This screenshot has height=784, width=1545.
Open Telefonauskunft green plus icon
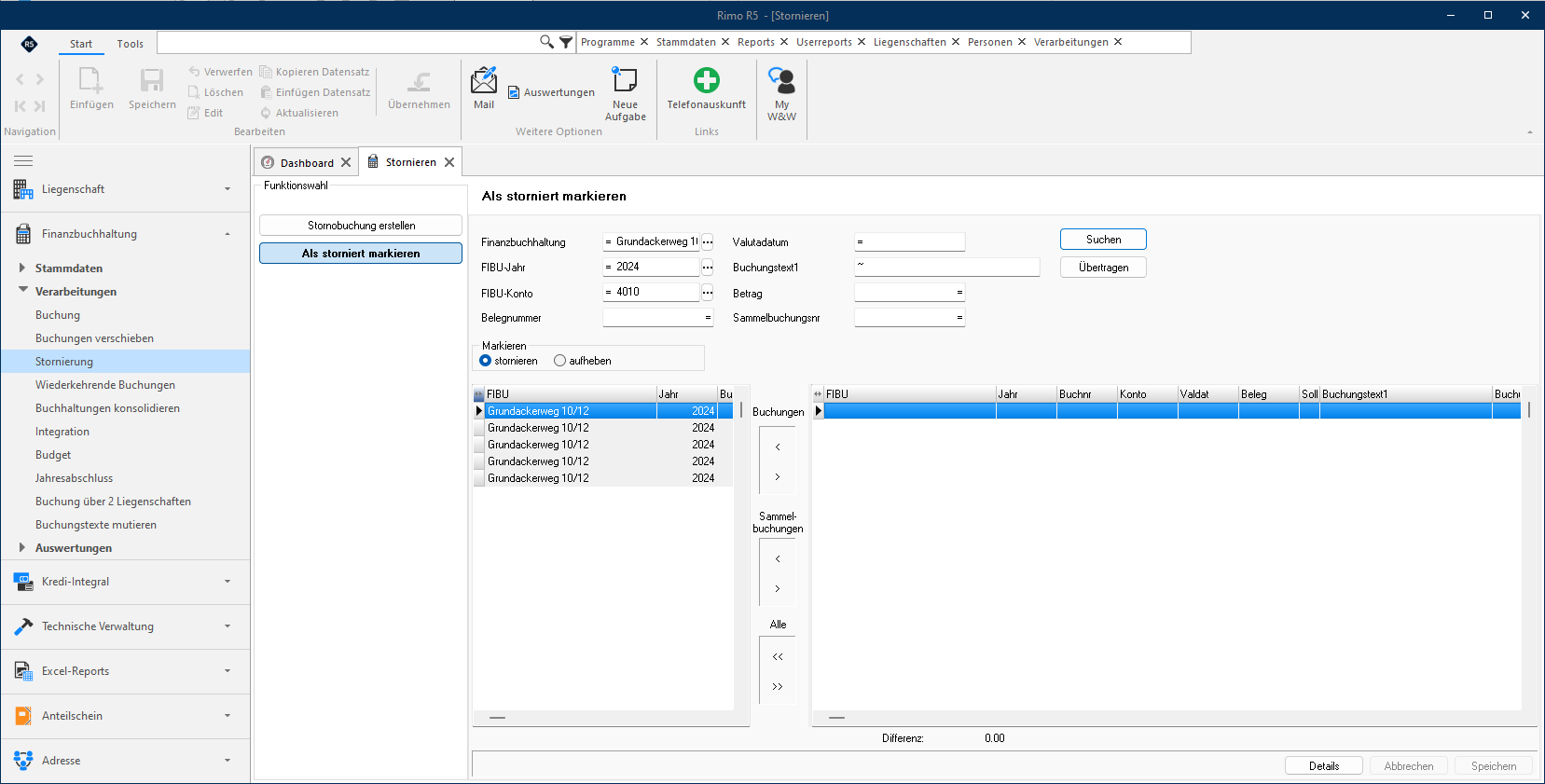(707, 80)
